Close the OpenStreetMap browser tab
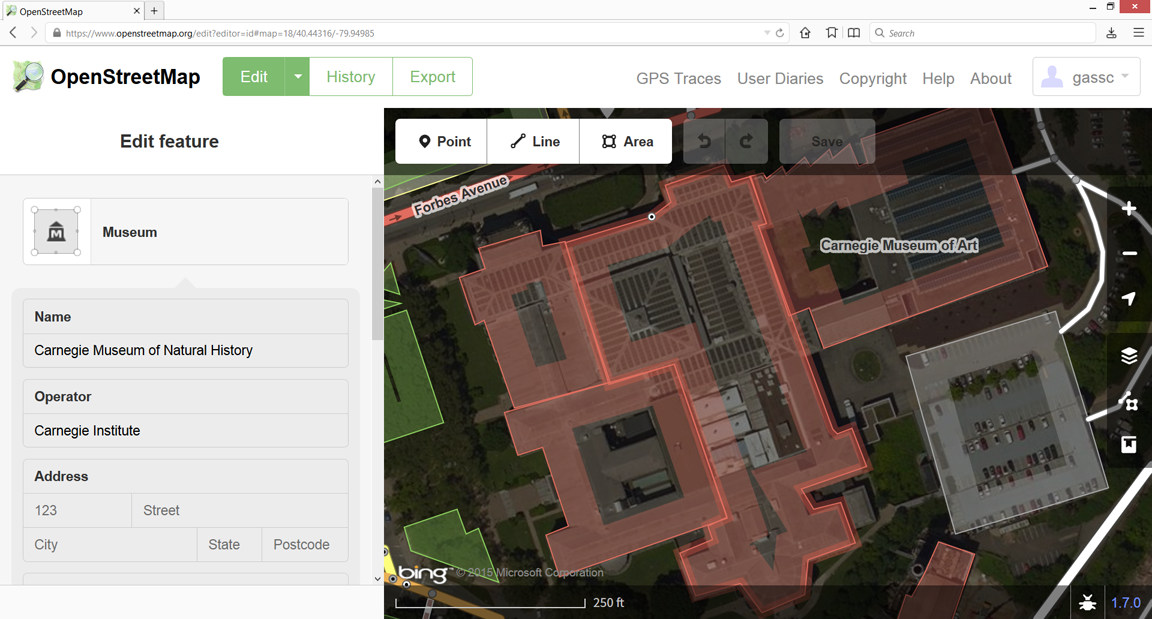The image size is (1152, 619). tap(137, 11)
